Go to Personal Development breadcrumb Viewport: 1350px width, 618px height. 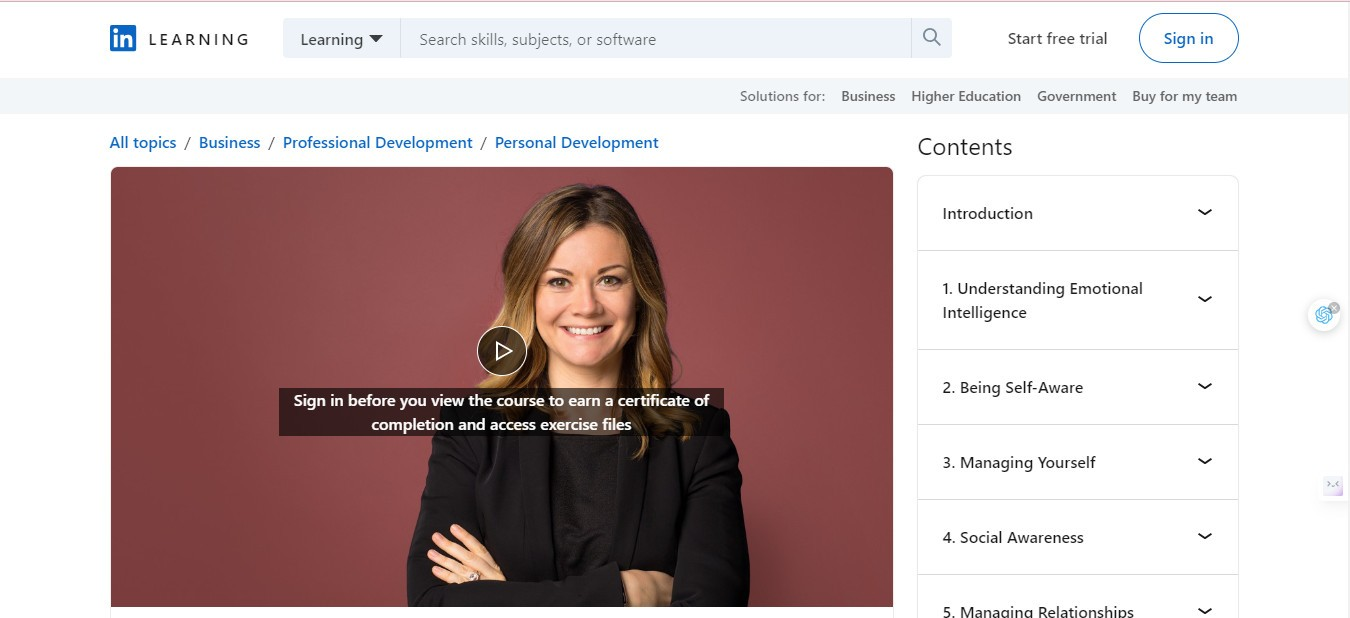pos(576,143)
